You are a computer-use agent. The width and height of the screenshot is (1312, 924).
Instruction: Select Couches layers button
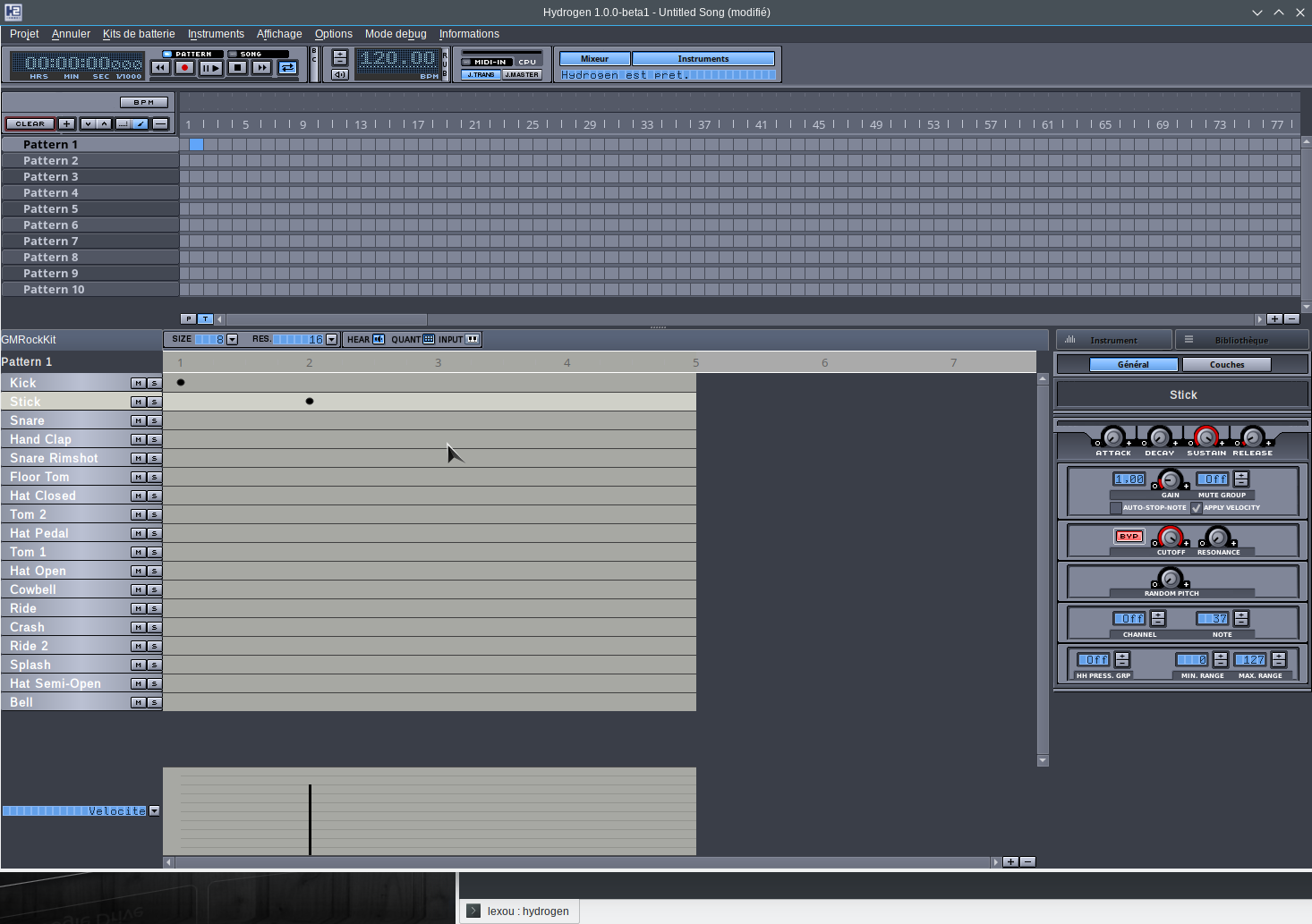pos(1227,365)
